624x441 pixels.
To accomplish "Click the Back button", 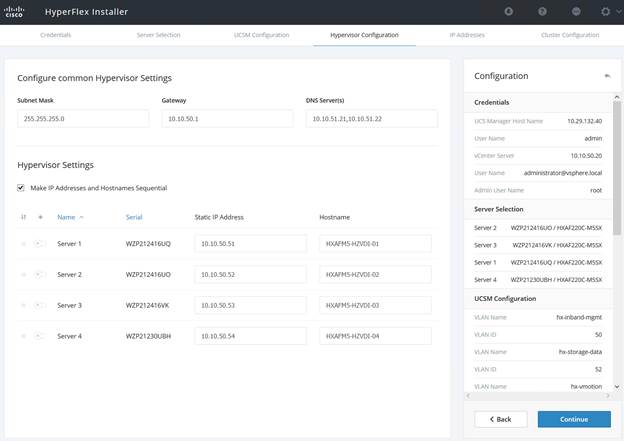I will [501, 419].
